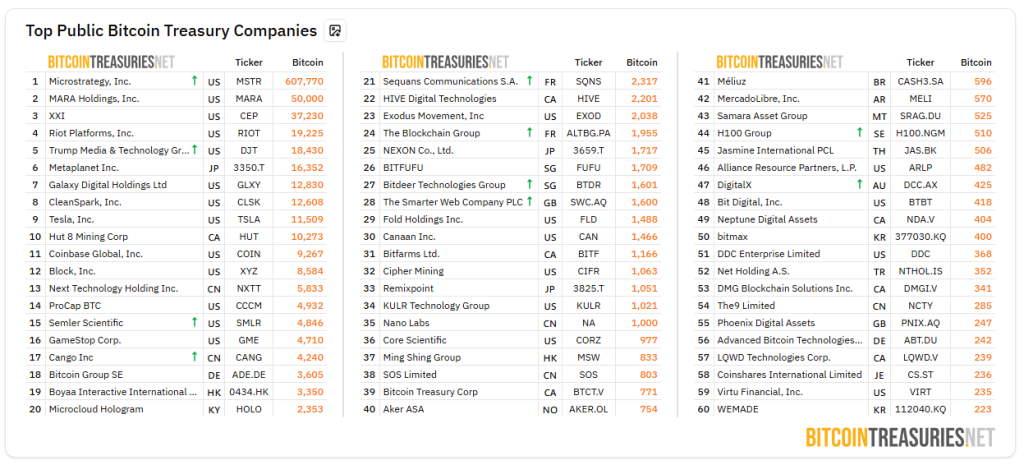Click the save-image icon beside the title
The width and height of the screenshot is (1024, 465).
point(335,31)
